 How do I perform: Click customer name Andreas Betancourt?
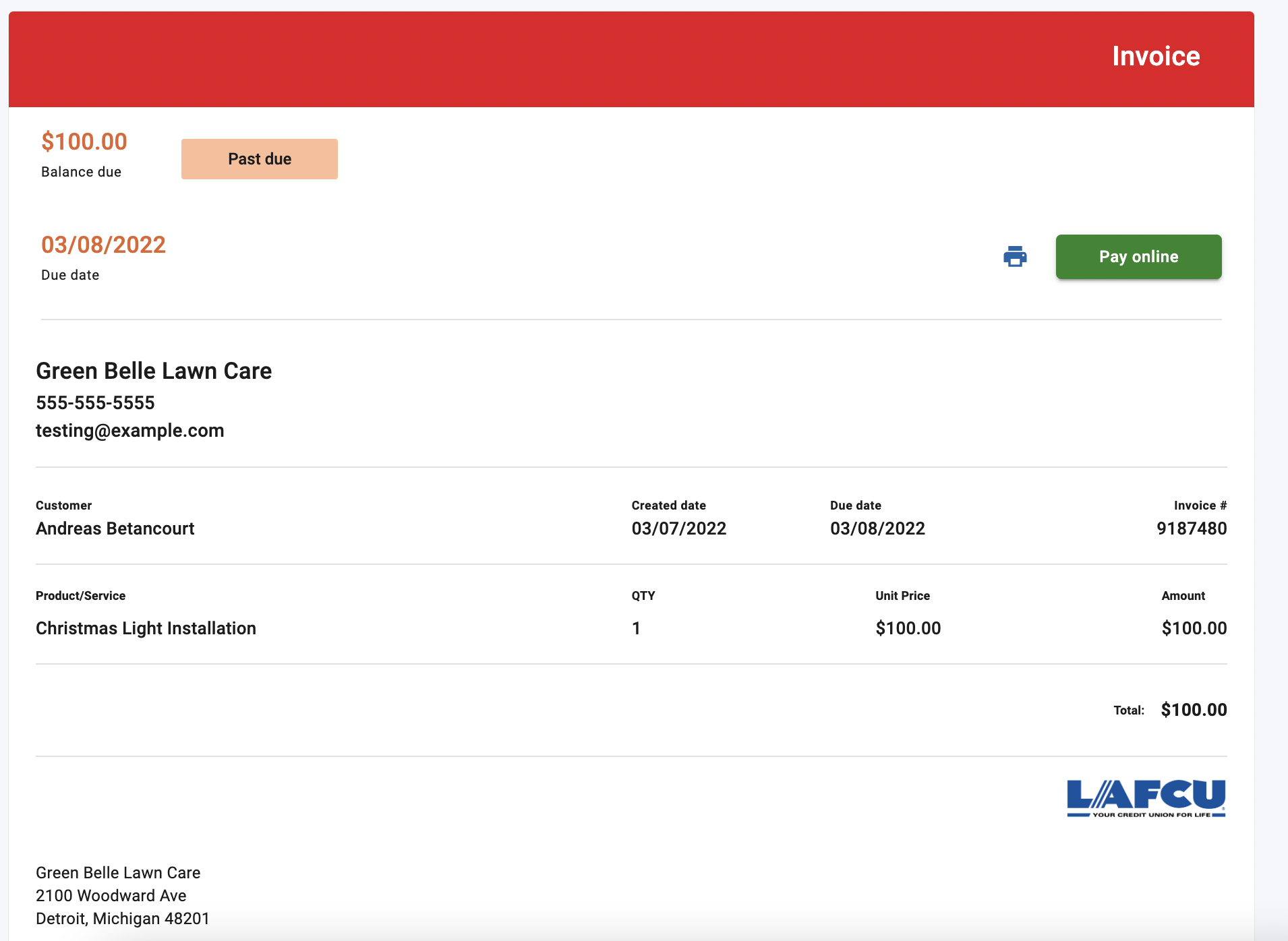(115, 528)
